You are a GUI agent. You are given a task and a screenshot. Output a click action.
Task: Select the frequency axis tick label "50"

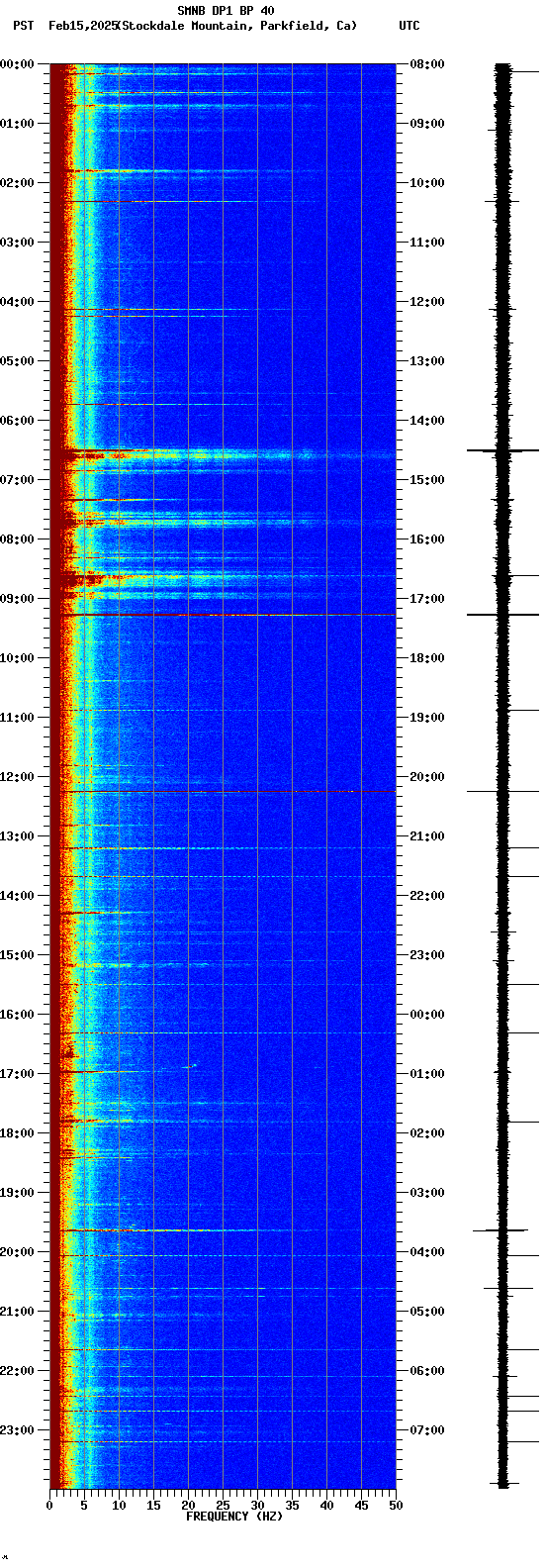[x=396, y=1507]
